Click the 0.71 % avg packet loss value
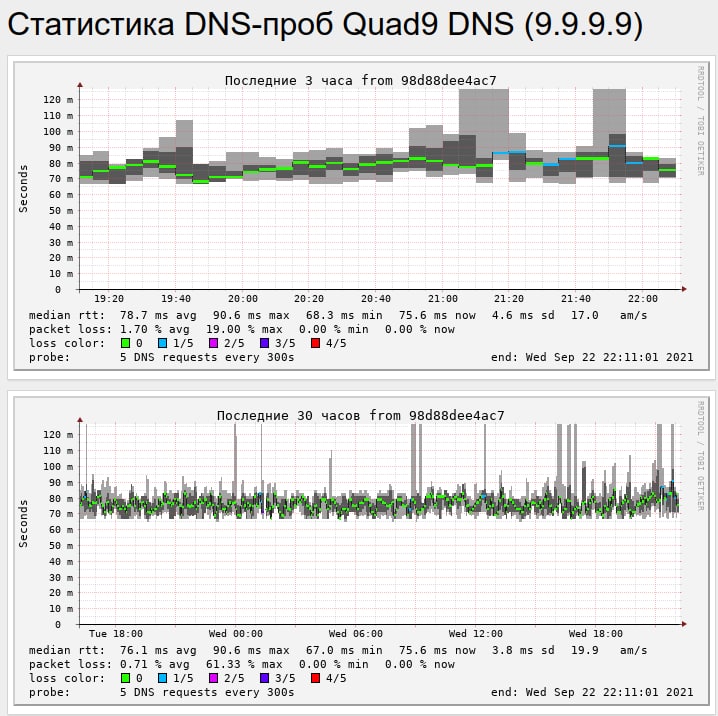Image resolution: width=718 pixels, height=716 pixels. point(155,664)
